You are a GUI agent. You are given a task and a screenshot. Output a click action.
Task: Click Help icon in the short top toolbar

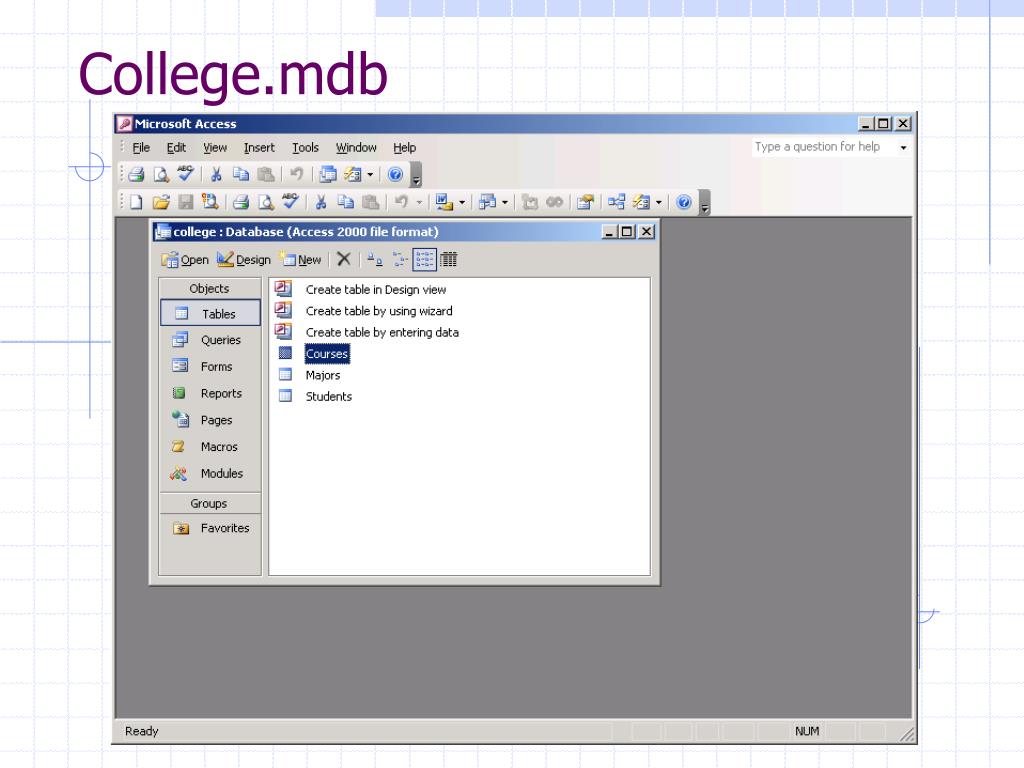click(x=395, y=175)
